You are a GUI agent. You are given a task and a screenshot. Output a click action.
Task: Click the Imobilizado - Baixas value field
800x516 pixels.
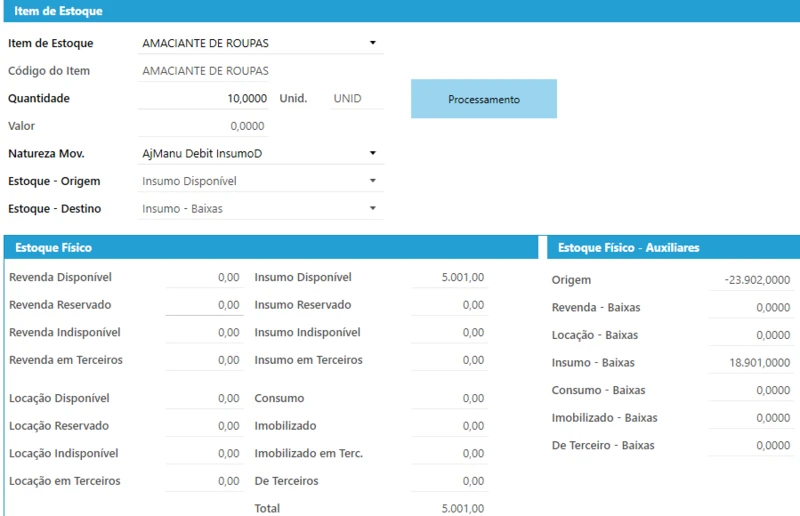click(x=751, y=417)
